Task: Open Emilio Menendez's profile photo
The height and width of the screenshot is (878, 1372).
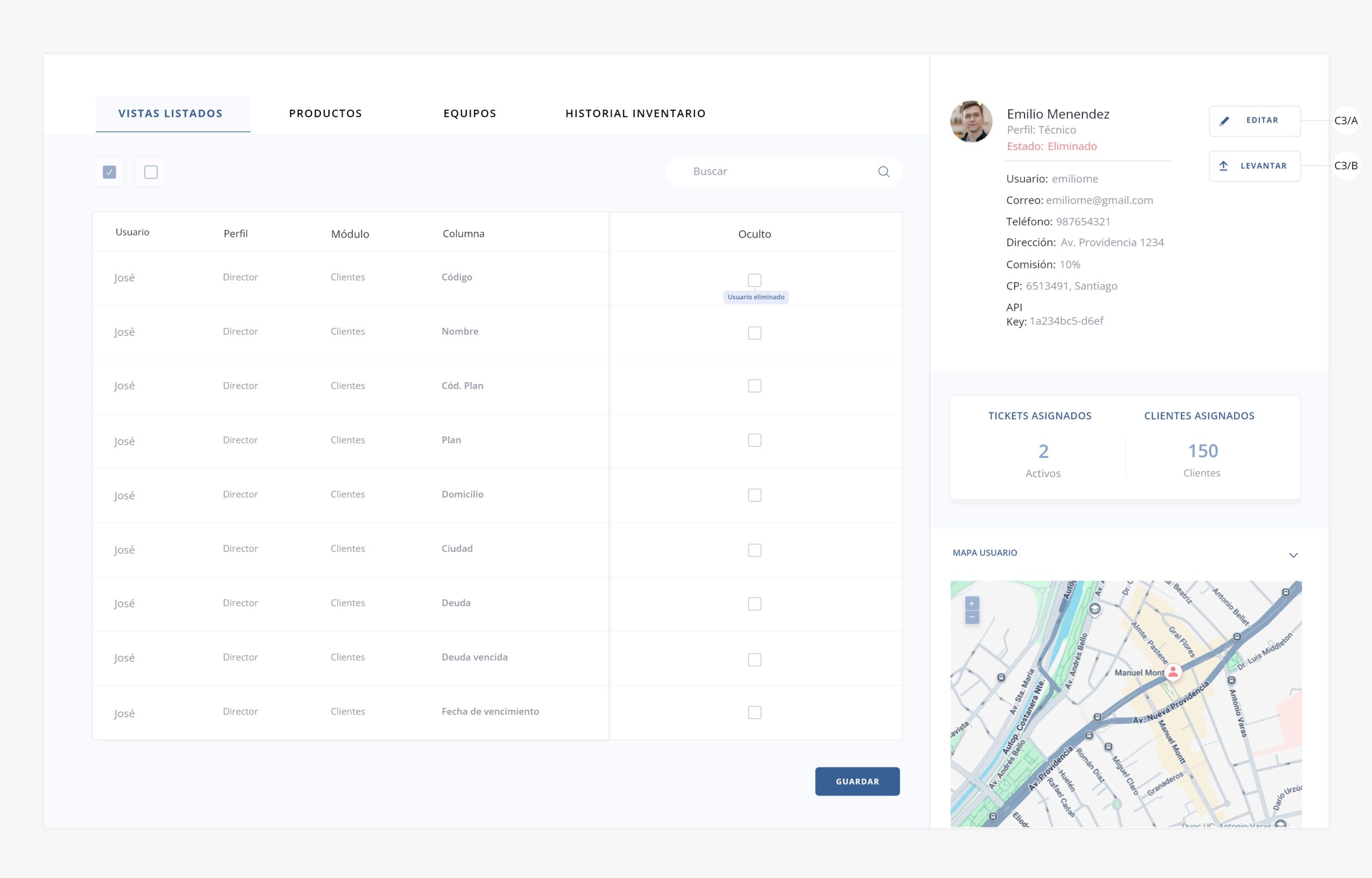Action: point(971,122)
